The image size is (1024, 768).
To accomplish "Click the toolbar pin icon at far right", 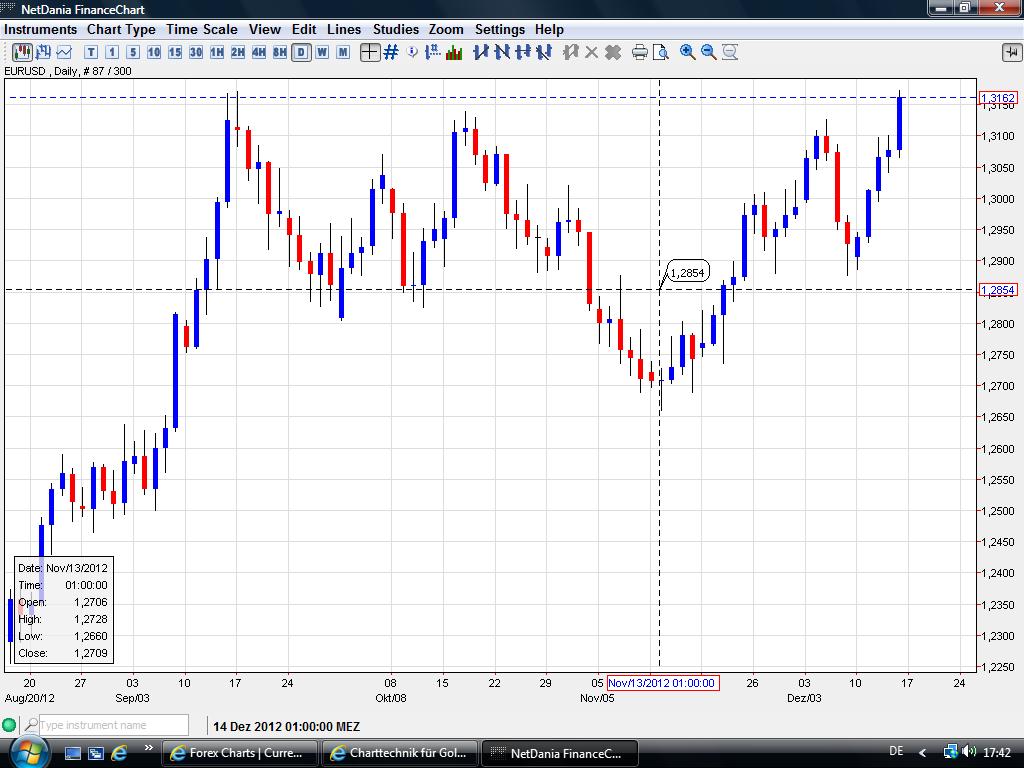I will point(1011,52).
